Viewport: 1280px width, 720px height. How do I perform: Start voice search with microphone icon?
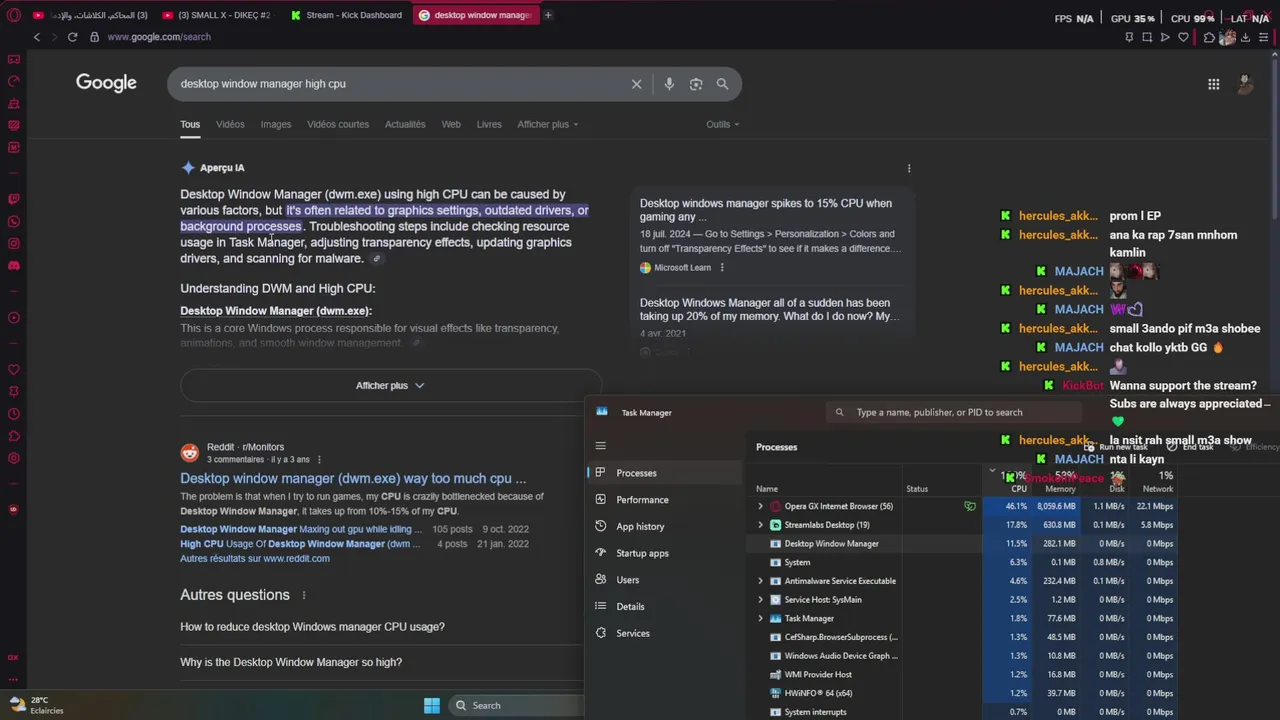pyautogui.click(x=669, y=84)
